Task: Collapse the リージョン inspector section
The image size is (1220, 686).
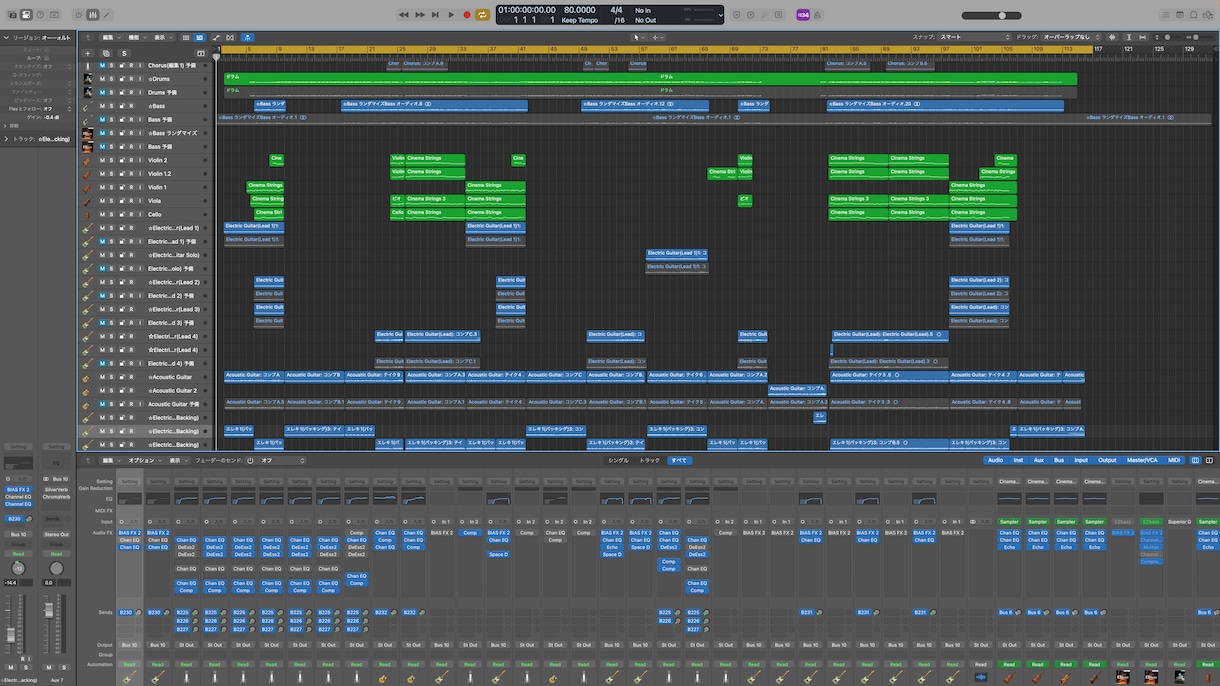Action: coord(5,37)
